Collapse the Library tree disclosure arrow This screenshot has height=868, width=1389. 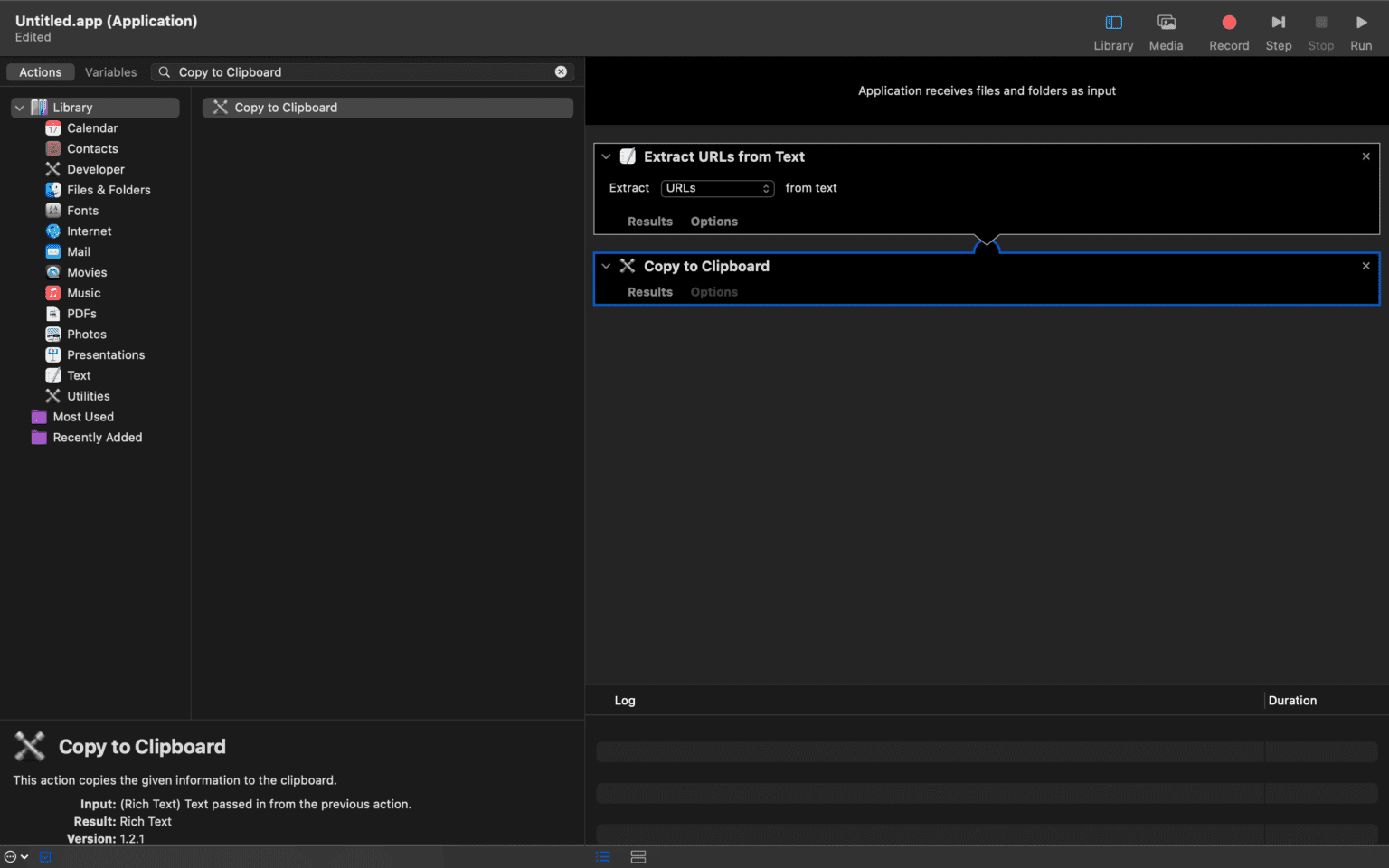[x=19, y=108]
